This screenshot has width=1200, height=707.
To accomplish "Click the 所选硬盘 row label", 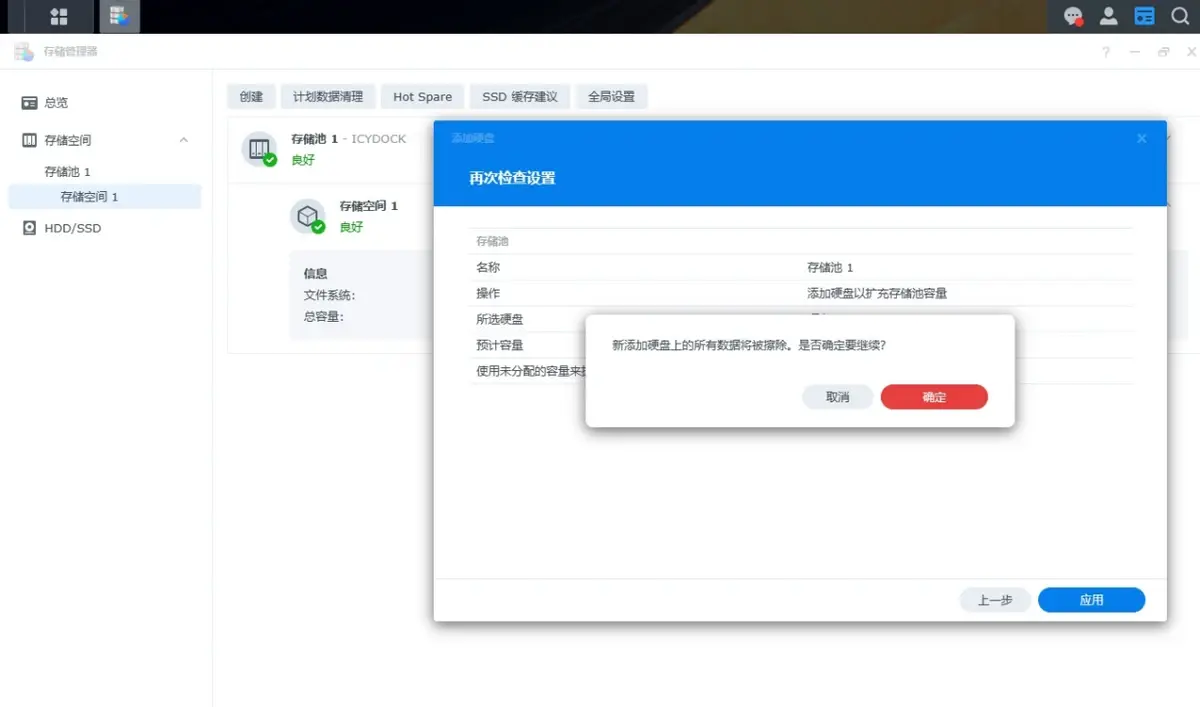I will [500, 320].
